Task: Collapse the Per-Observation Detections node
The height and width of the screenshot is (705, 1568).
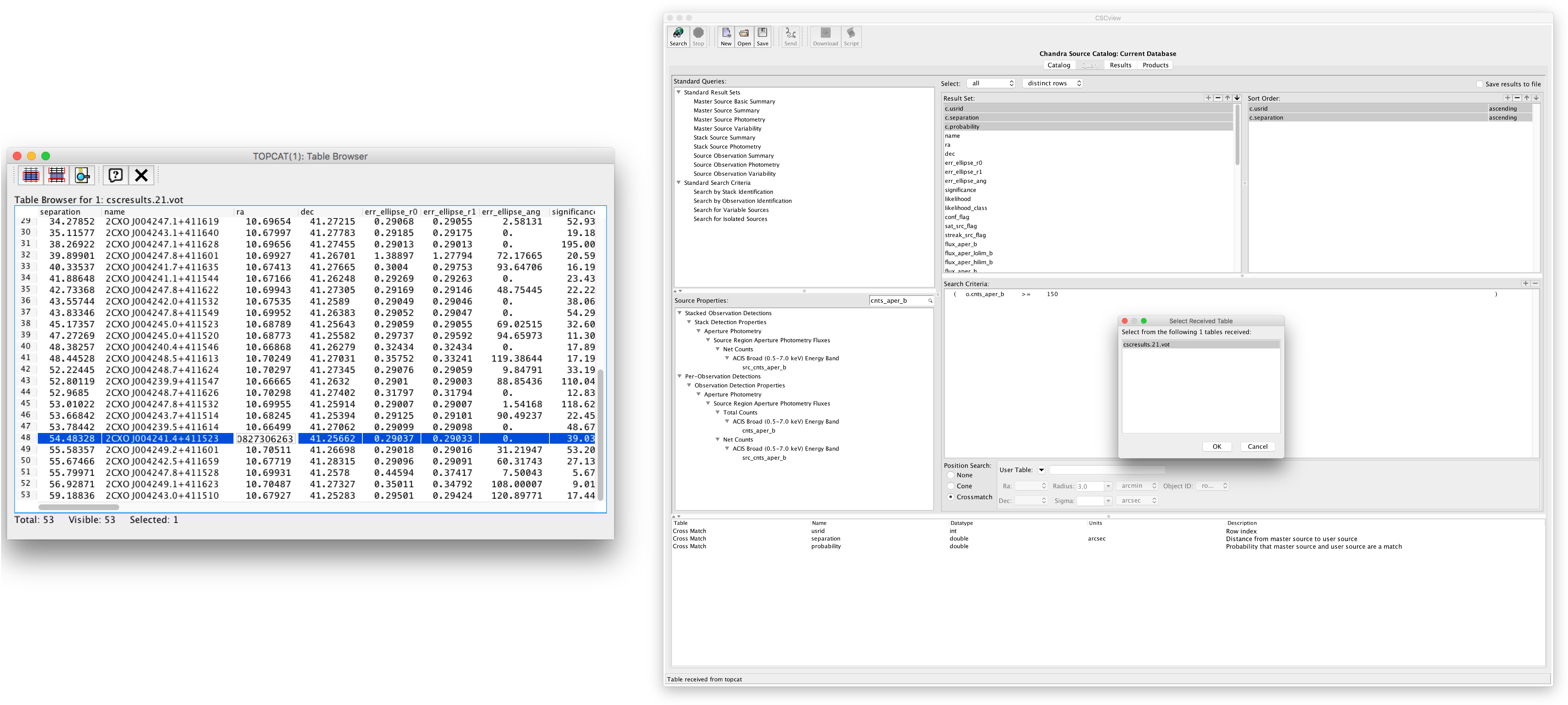Action: [680, 376]
